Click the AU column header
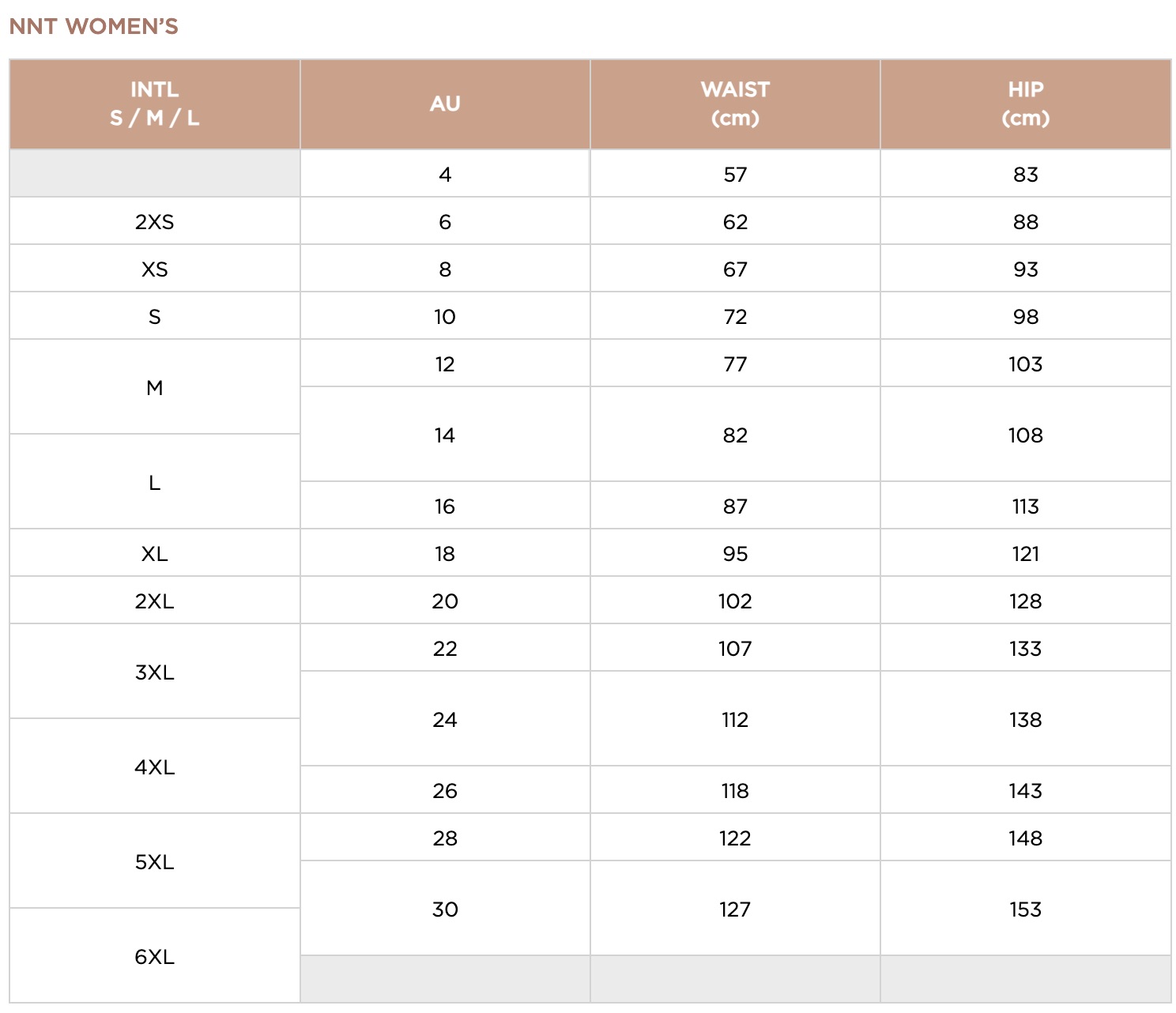 pyautogui.click(x=445, y=104)
